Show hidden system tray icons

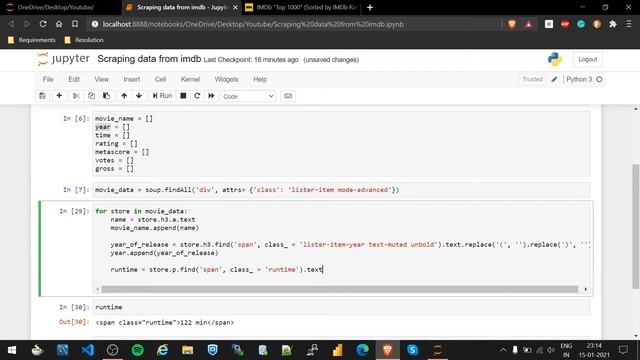coord(503,350)
